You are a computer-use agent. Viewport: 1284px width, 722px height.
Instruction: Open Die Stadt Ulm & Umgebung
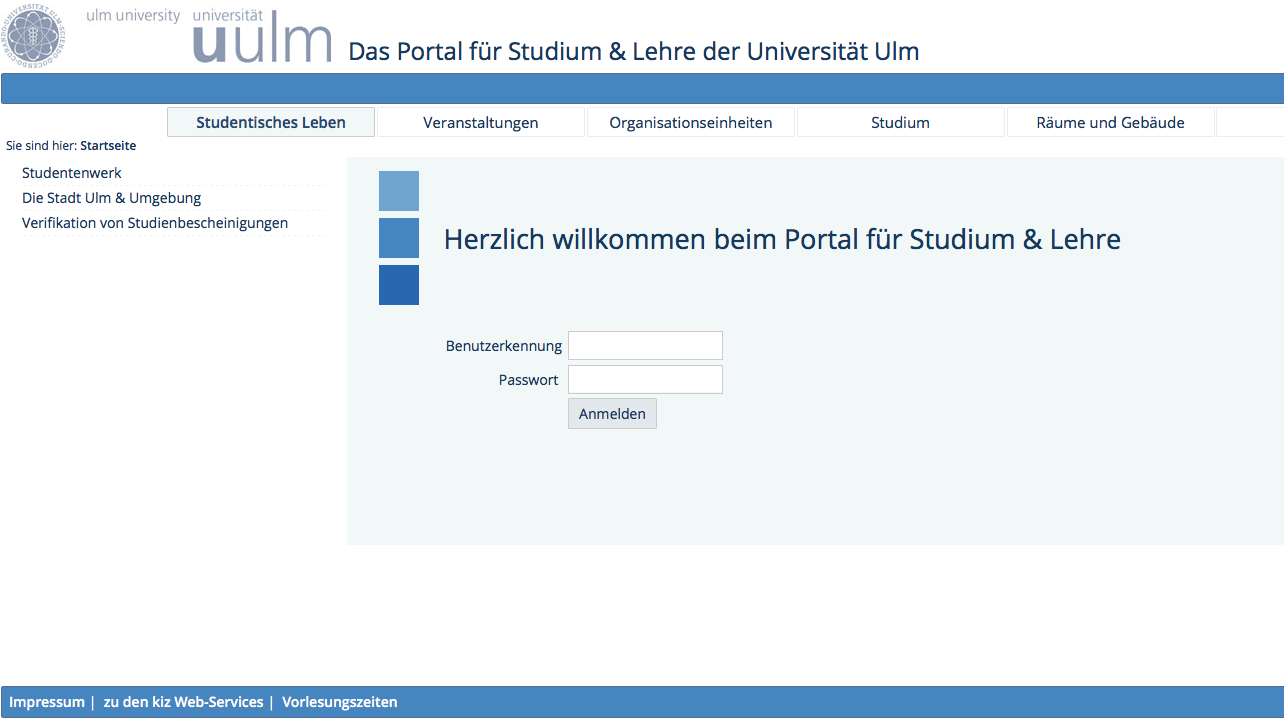coord(111,197)
